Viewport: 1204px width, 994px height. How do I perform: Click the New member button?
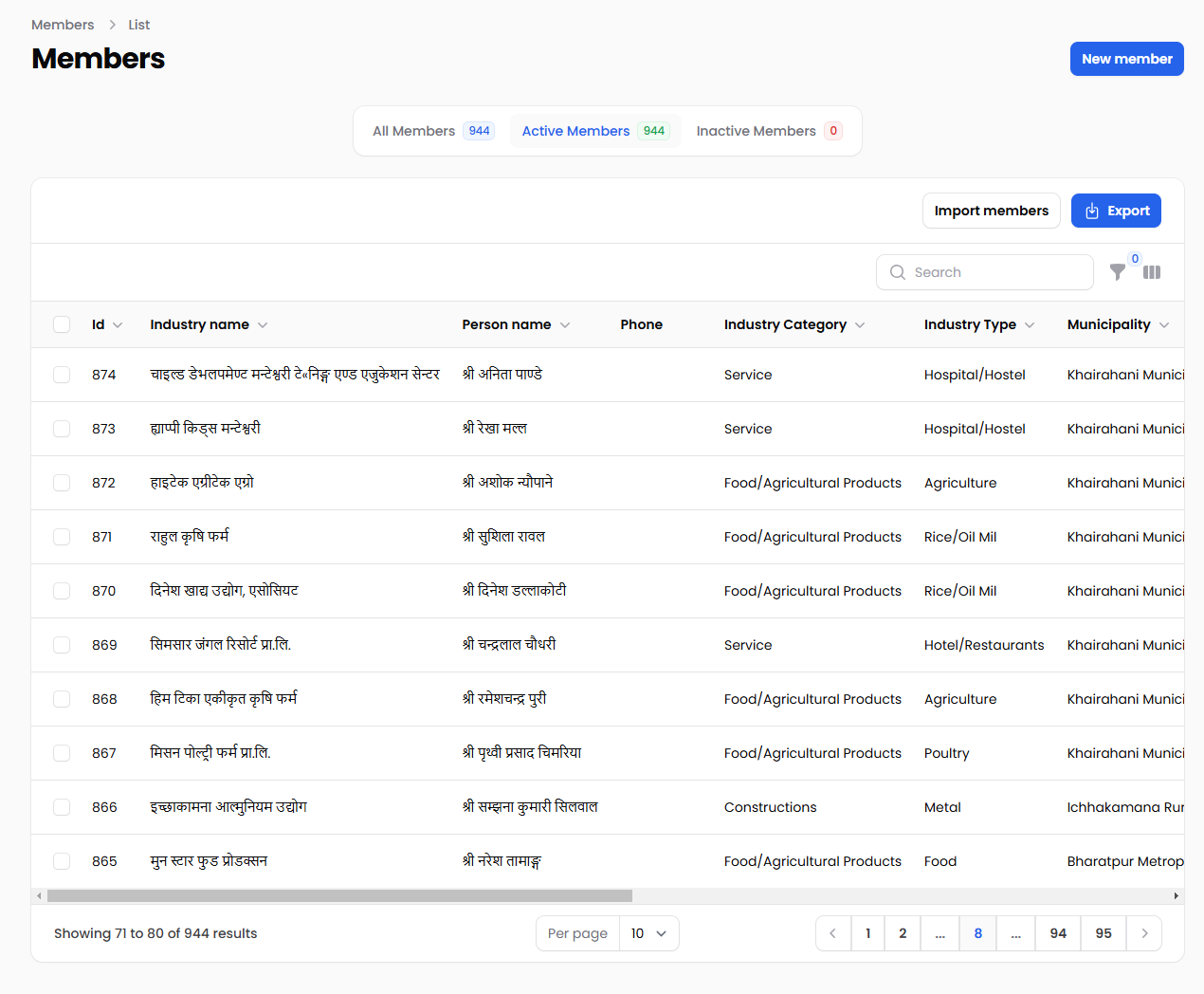[x=1126, y=59]
